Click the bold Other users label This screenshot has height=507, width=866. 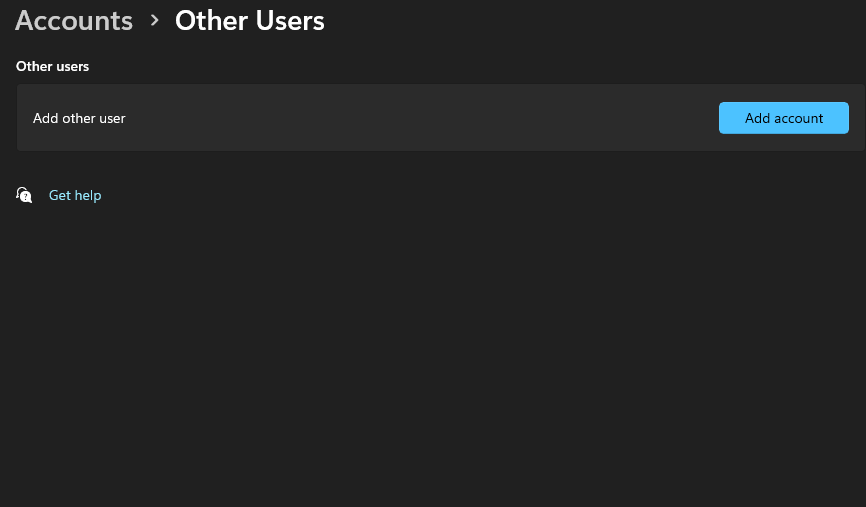click(52, 66)
